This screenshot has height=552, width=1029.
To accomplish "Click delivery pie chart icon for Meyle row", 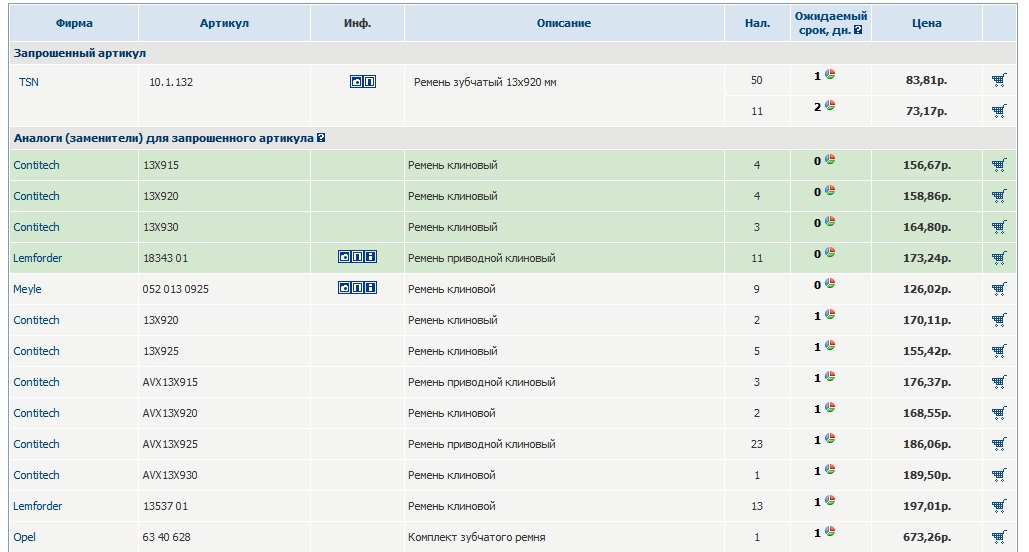I will coord(830,285).
